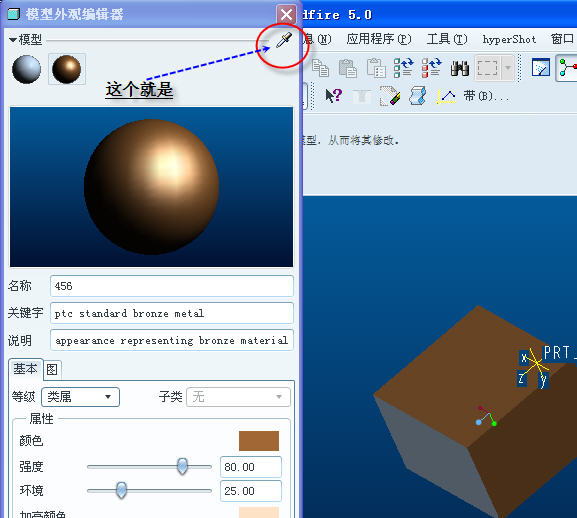Click the Copy toolbar icon
Viewport: 577px width, 518px height.
(320, 68)
